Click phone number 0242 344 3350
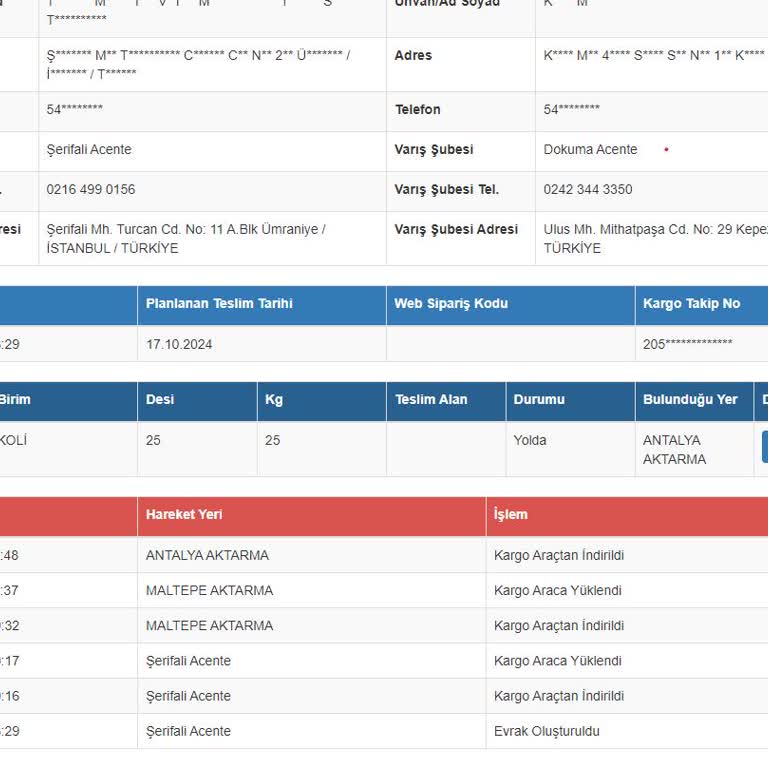 [x=588, y=190]
